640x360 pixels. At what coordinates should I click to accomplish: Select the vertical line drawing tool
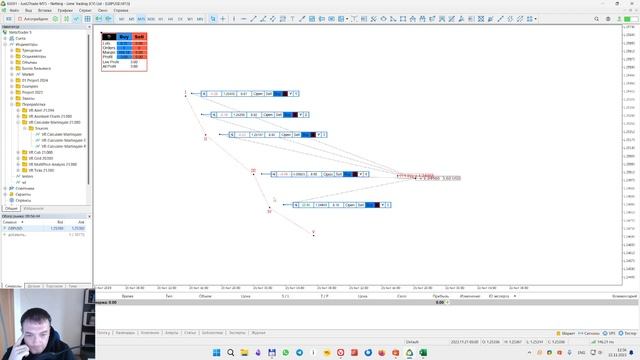pyautogui.click(x=234, y=19)
